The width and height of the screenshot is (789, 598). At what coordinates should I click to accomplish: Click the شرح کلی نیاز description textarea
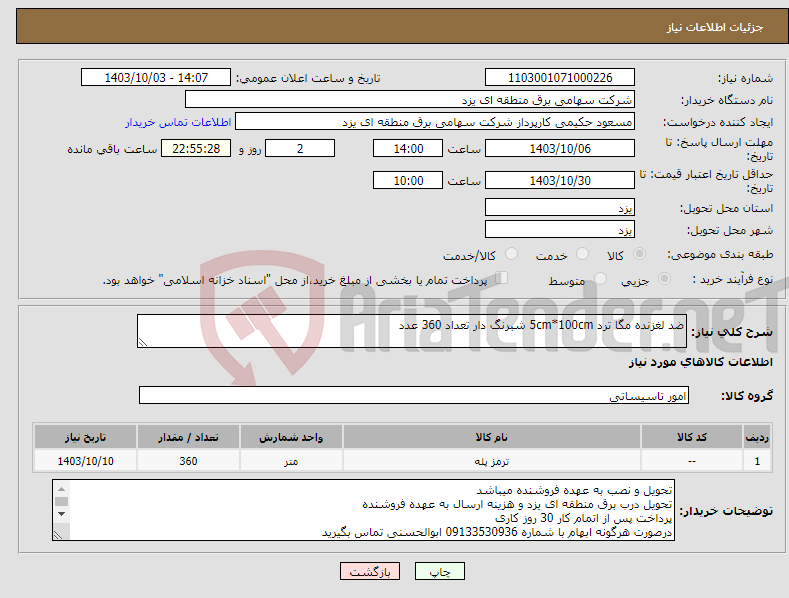point(412,331)
